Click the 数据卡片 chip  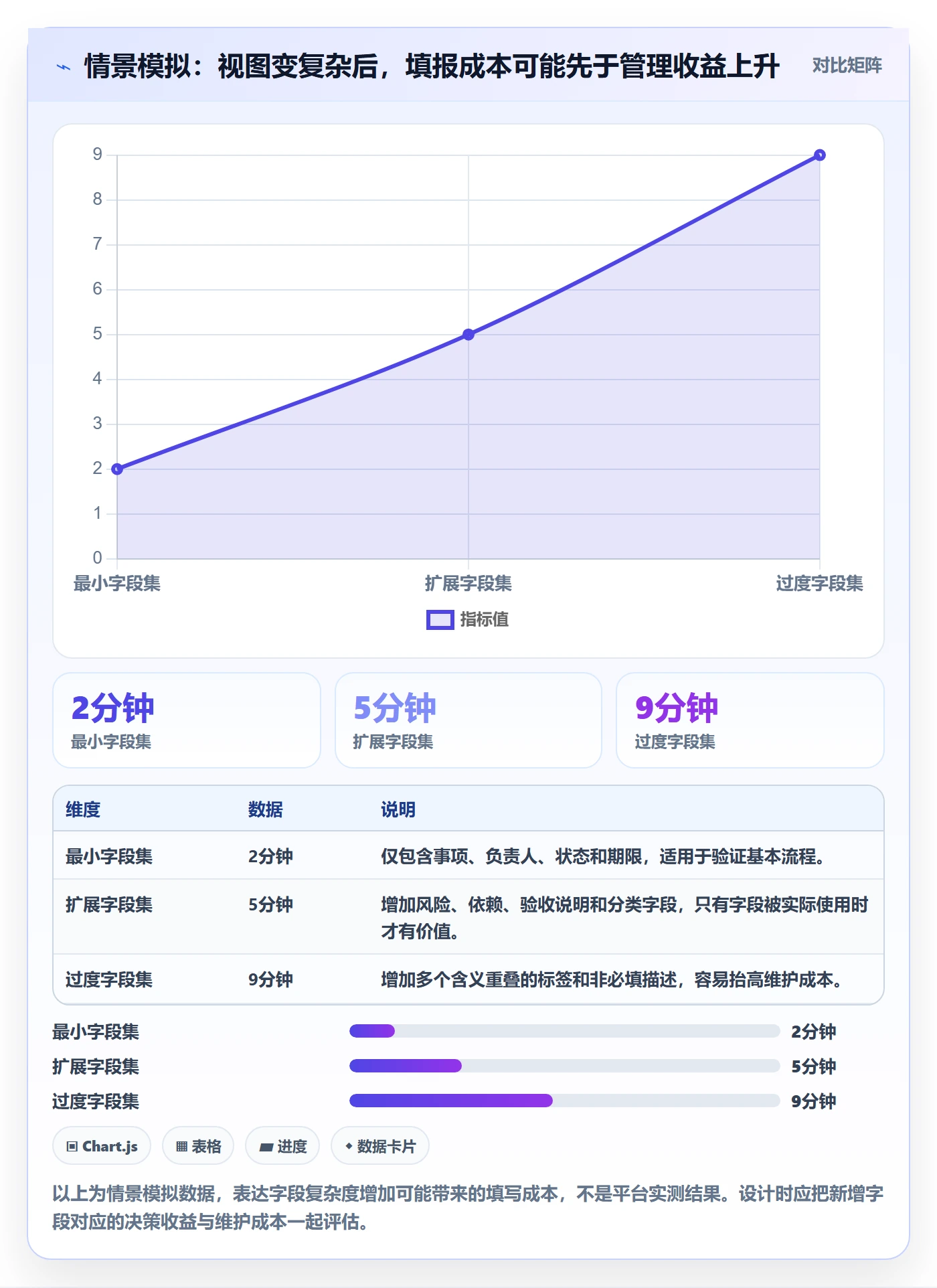[x=380, y=1146]
